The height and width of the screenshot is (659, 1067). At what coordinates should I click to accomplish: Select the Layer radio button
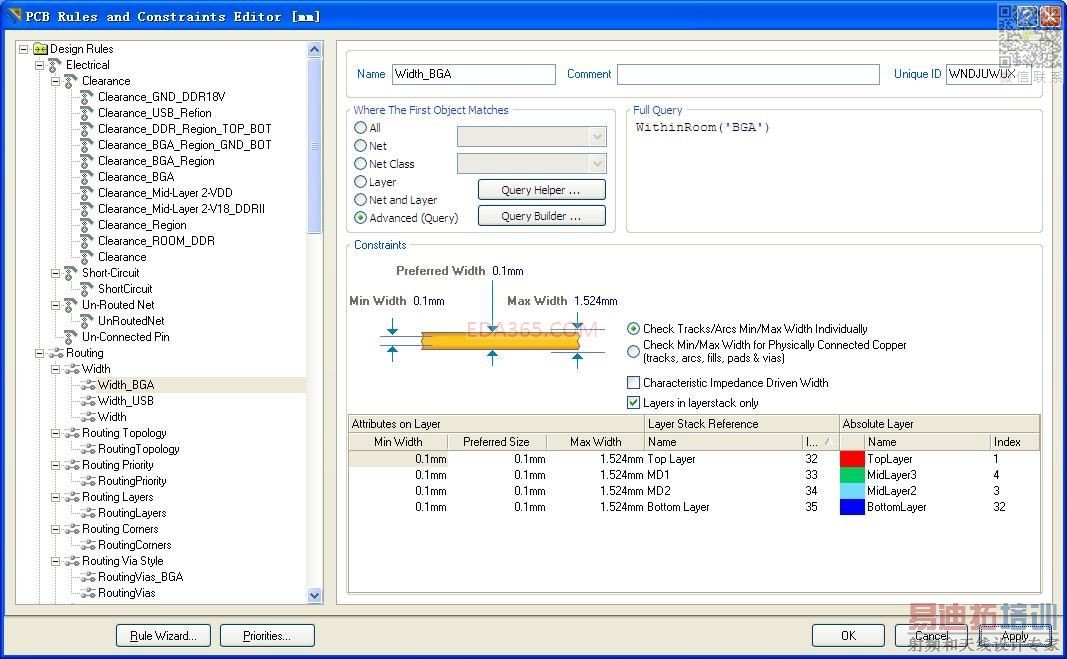pyautogui.click(x=361, y=182)
